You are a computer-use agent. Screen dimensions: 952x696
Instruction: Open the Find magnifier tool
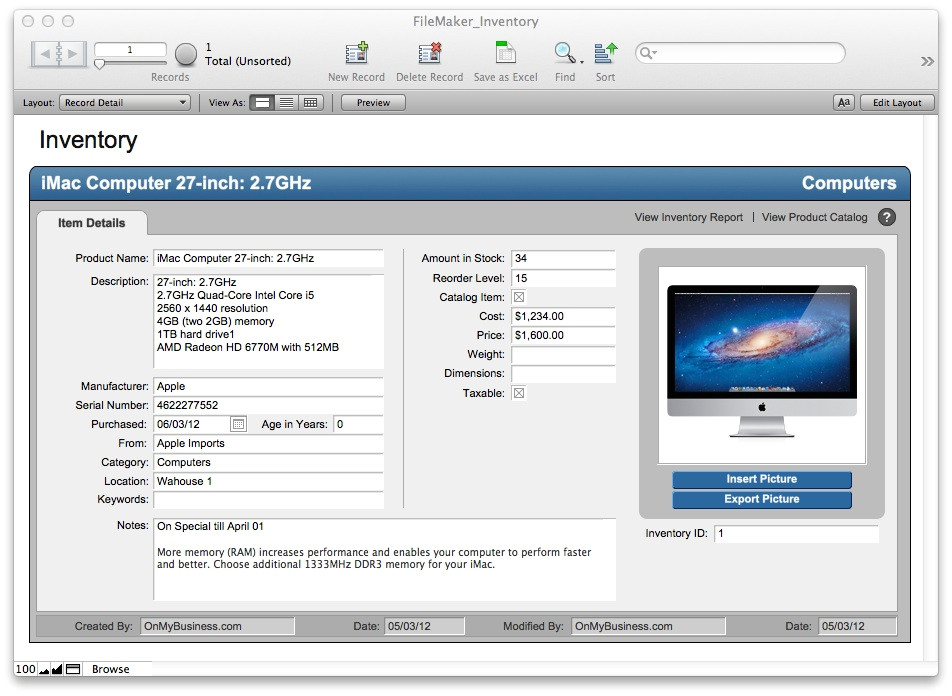point(565,53)
